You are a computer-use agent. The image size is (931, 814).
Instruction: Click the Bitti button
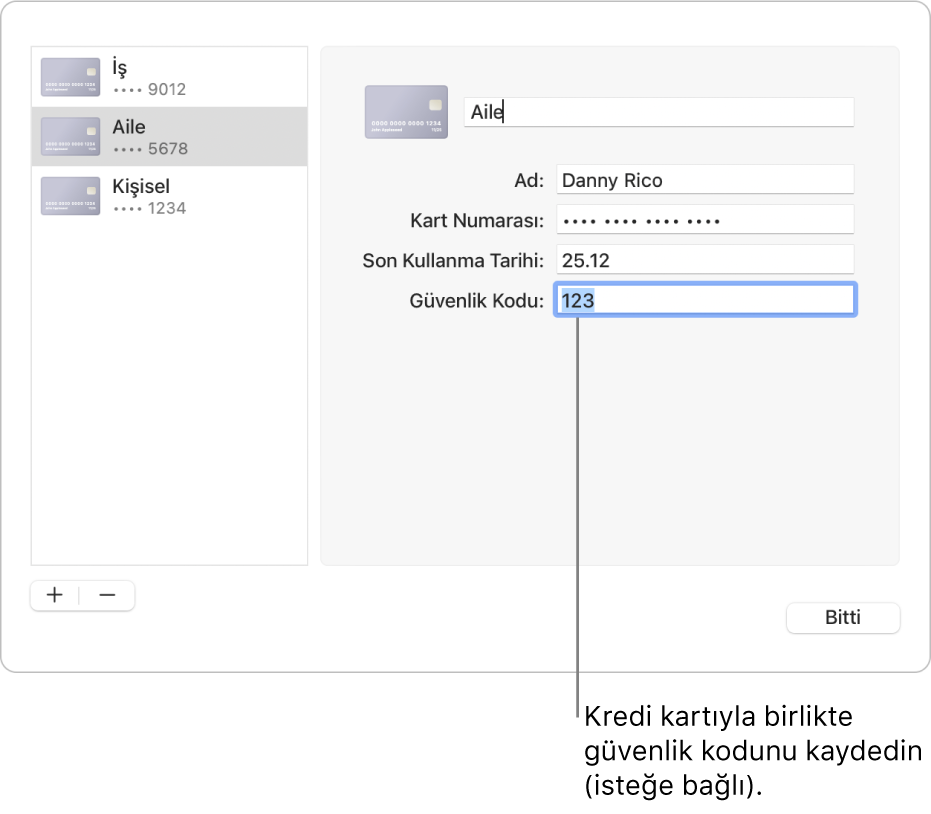point(843,618)
